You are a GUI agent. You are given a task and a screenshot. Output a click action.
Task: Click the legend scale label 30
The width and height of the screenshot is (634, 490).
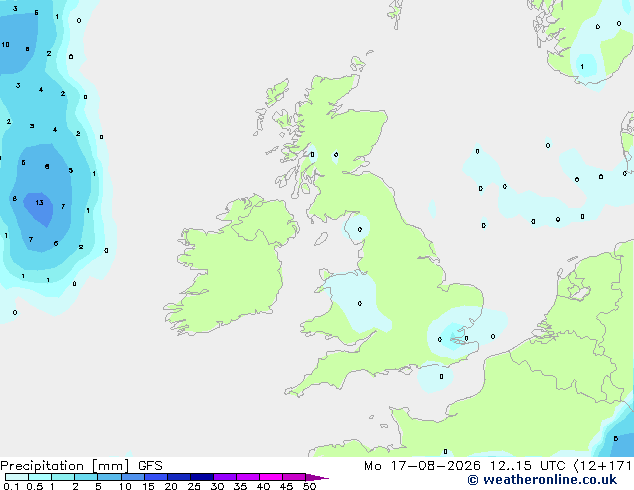coord(217,486)
